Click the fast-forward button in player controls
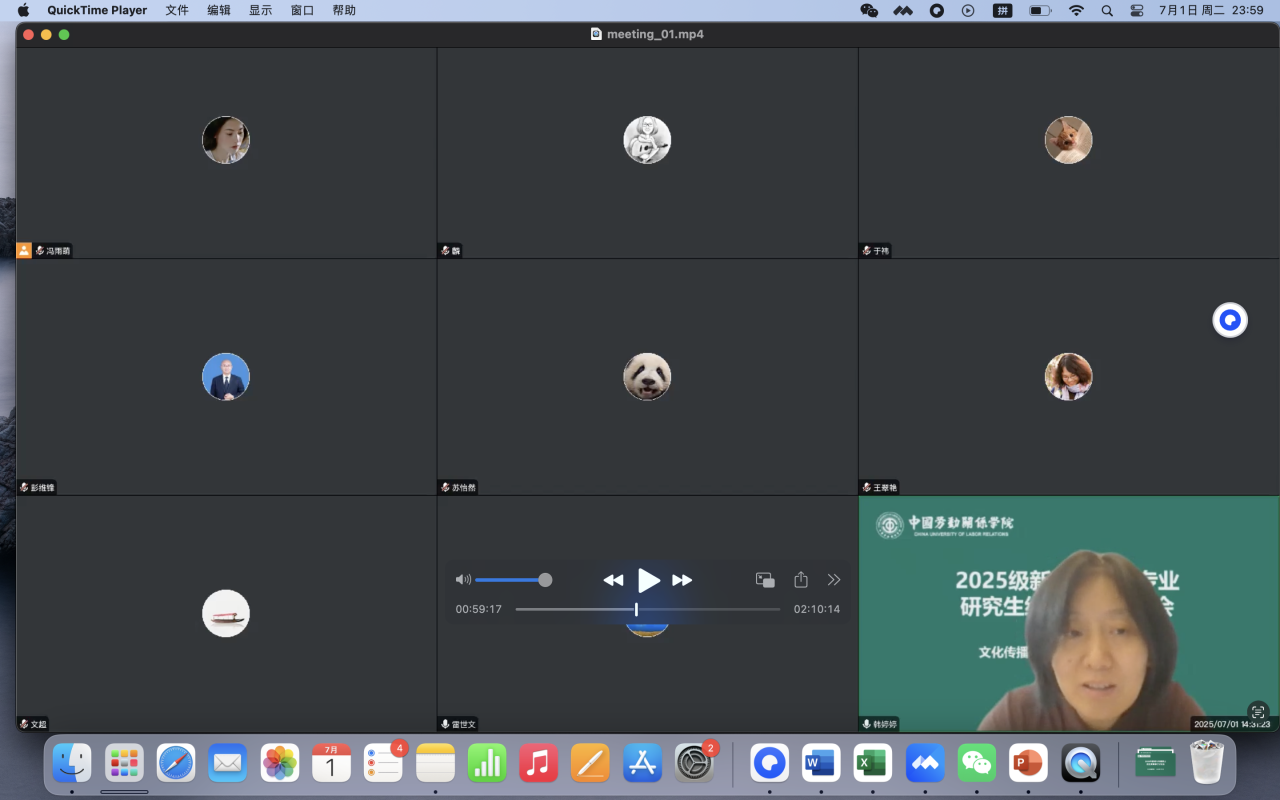This screenshot has height=800, width=1280. (682, 580)
